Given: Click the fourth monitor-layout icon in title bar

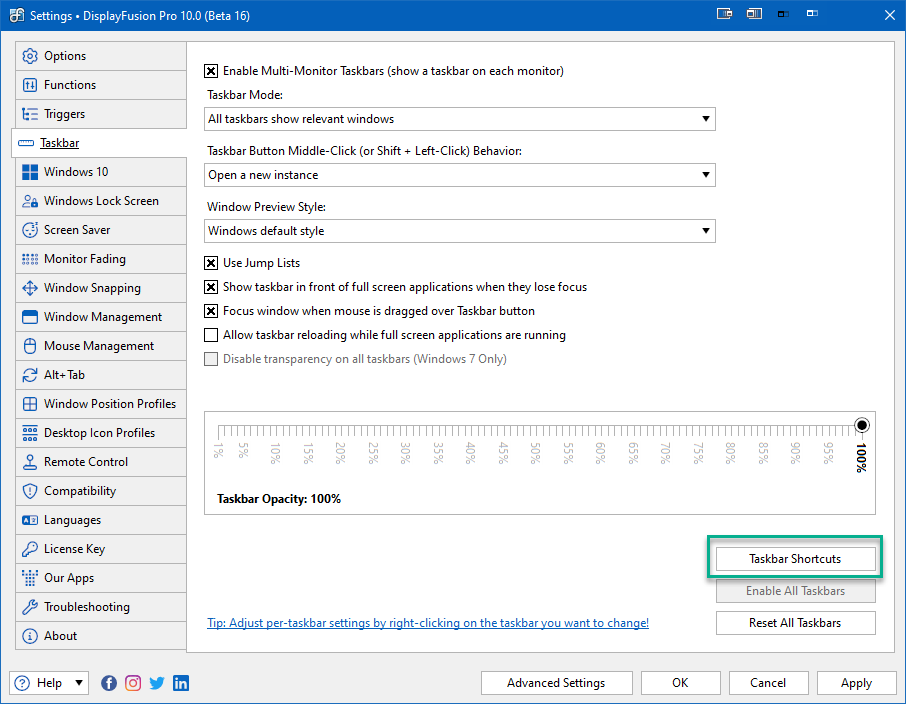Looking at the screenshot, I should 812,13.
